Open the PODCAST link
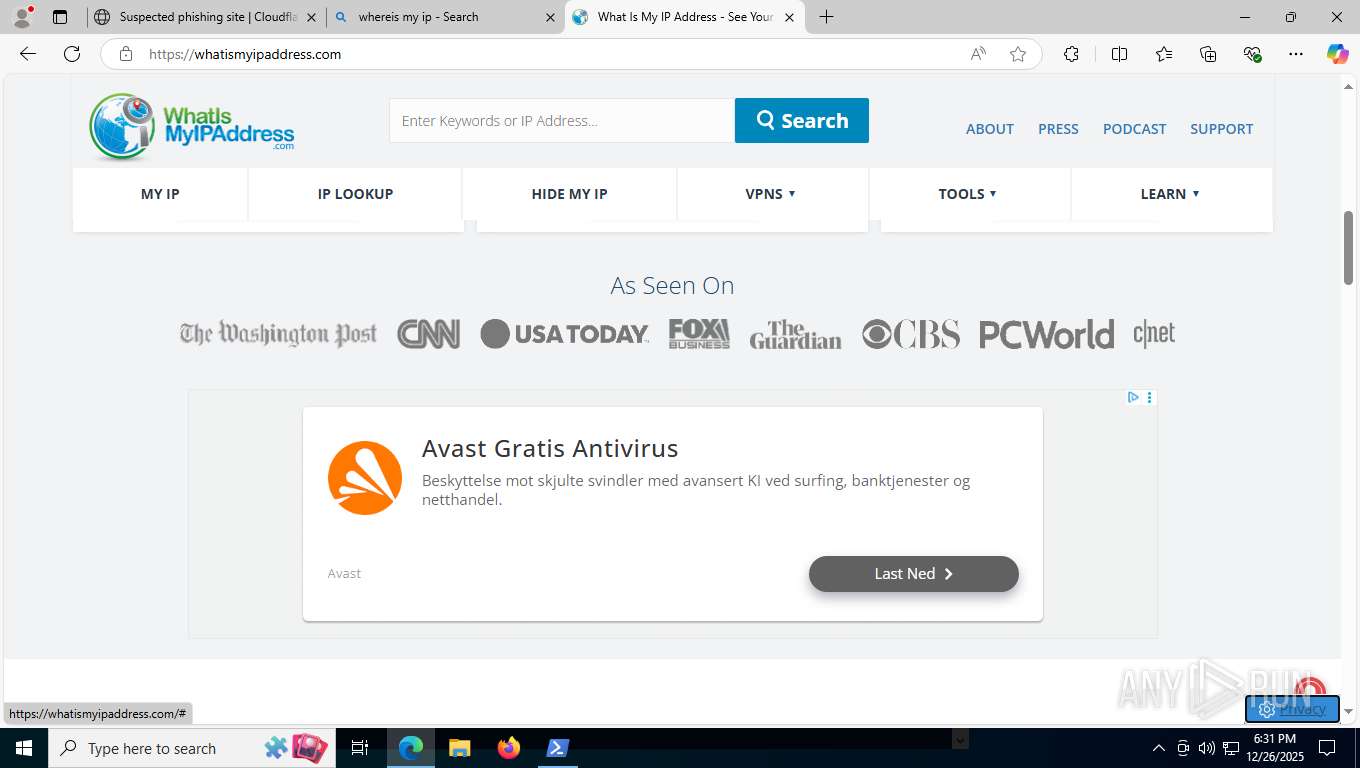This screenshot has height=768, width=1360. [x=1134, y=129]
